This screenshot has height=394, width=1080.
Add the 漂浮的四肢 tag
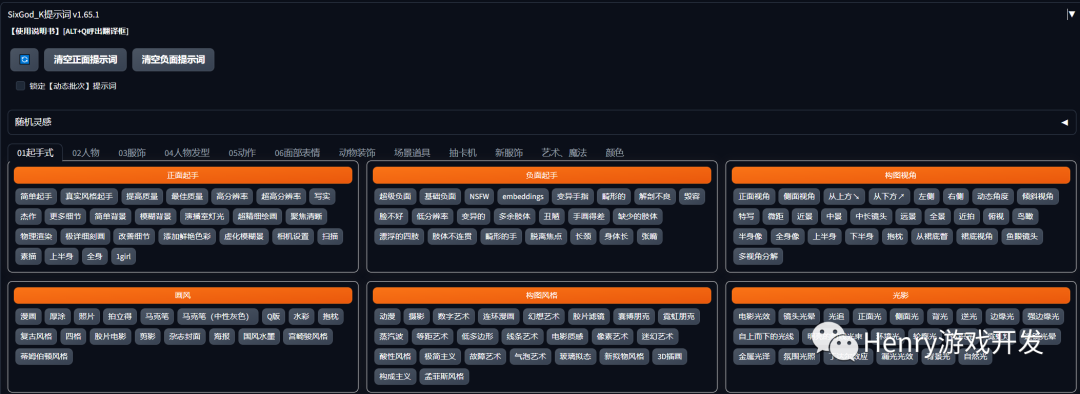[x=398, y=236]
